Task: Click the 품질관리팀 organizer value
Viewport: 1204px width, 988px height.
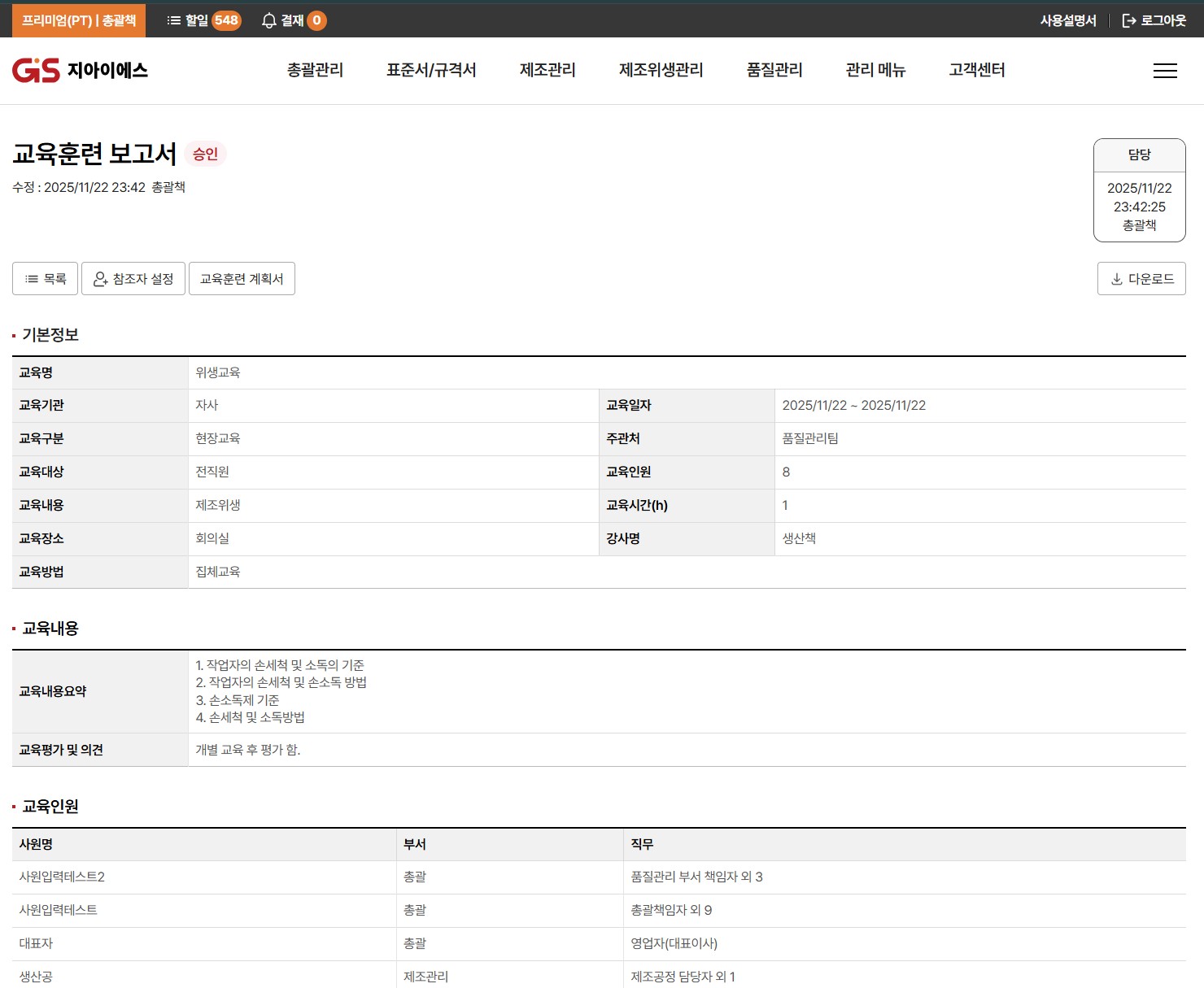Action: pos(810,439)
